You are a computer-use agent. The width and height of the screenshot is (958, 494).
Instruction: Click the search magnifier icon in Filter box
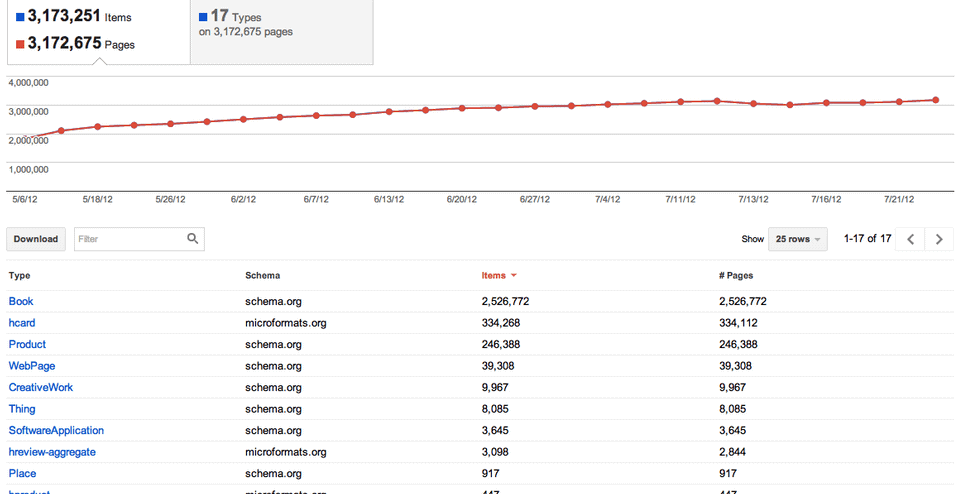(x=192, y=239)
